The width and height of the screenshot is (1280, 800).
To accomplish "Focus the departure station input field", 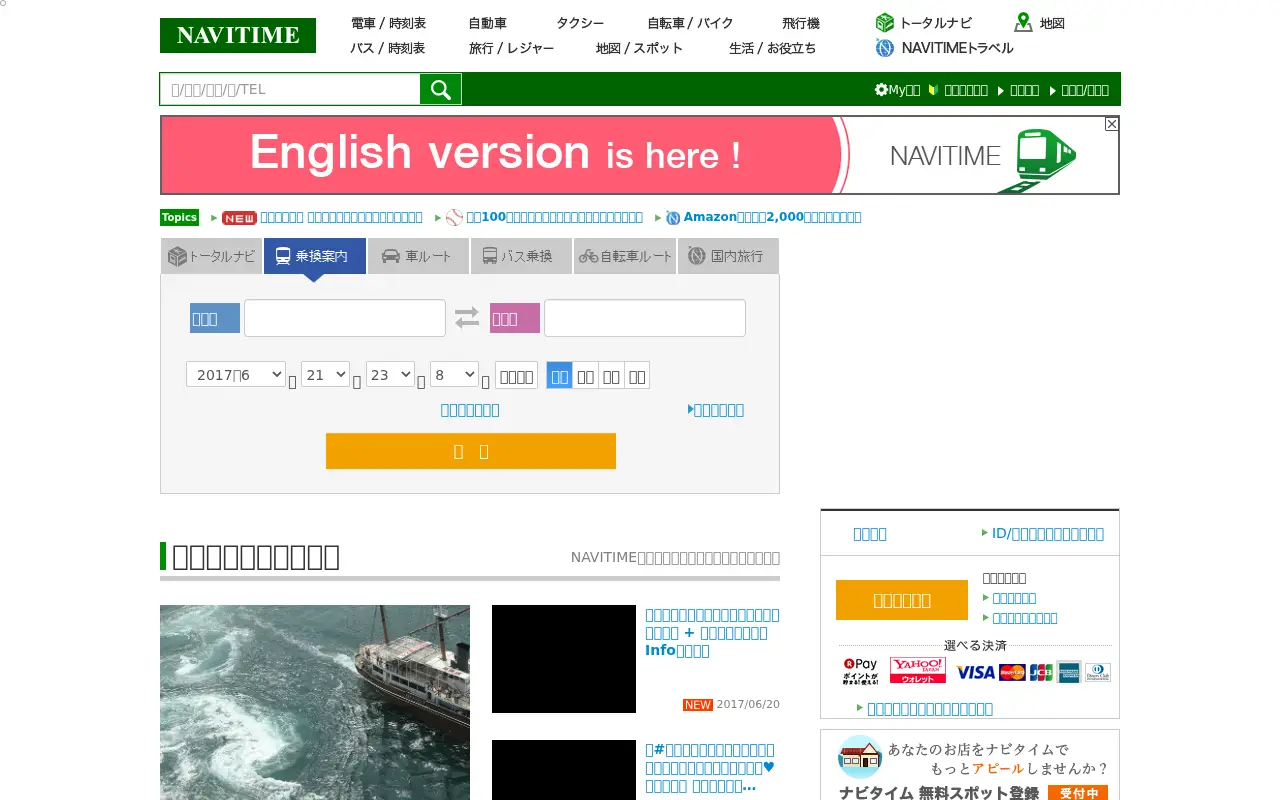I will point(345,318).
